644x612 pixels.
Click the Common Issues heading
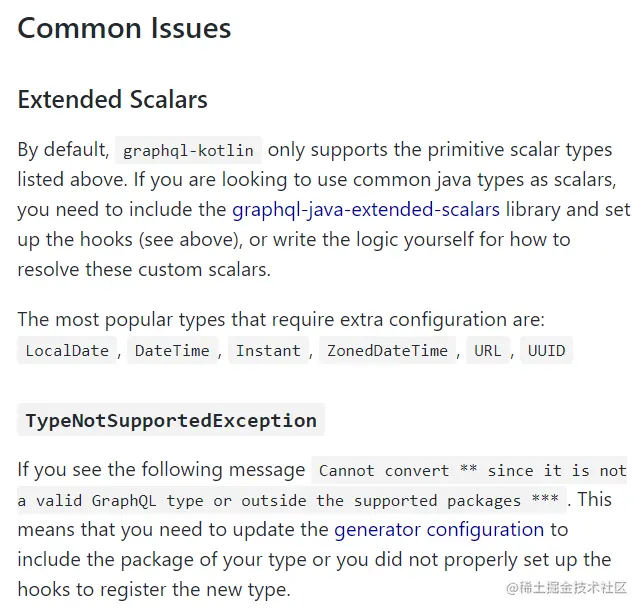coord(124,28)
